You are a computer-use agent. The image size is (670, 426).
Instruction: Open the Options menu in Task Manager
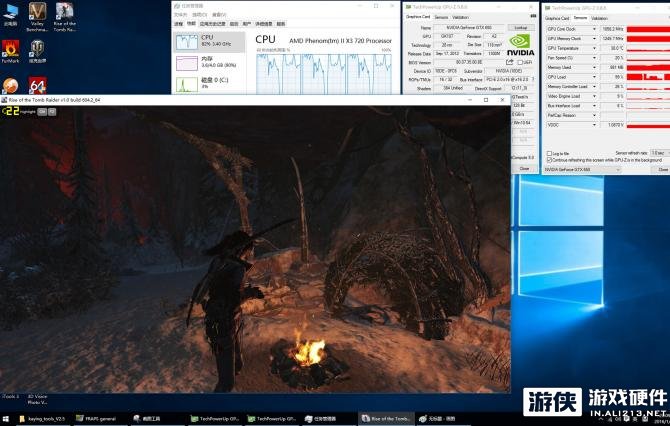pos(199,15)
